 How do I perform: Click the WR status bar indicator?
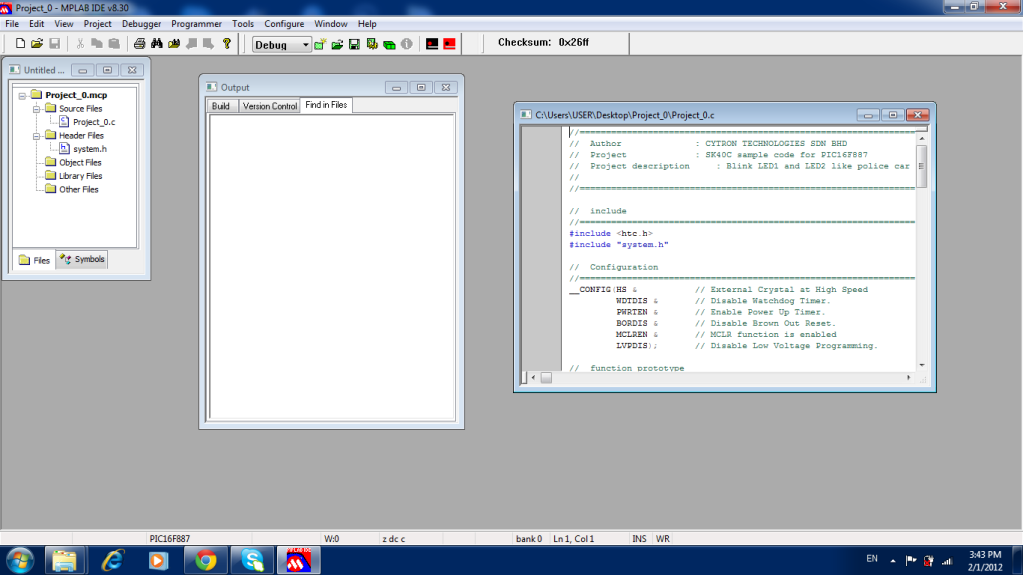[663, 539]
